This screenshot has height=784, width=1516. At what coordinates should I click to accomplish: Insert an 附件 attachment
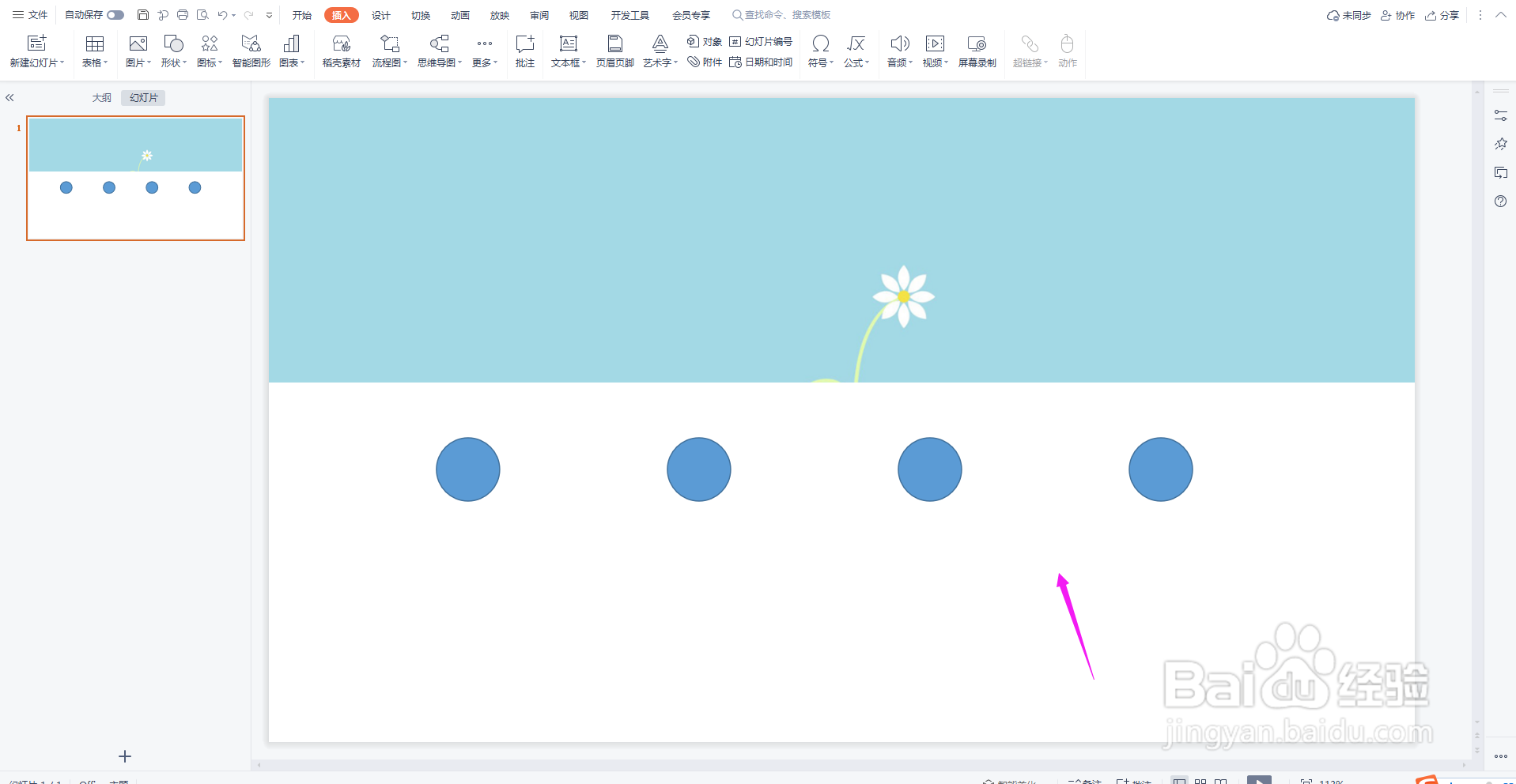pos(705,62)
